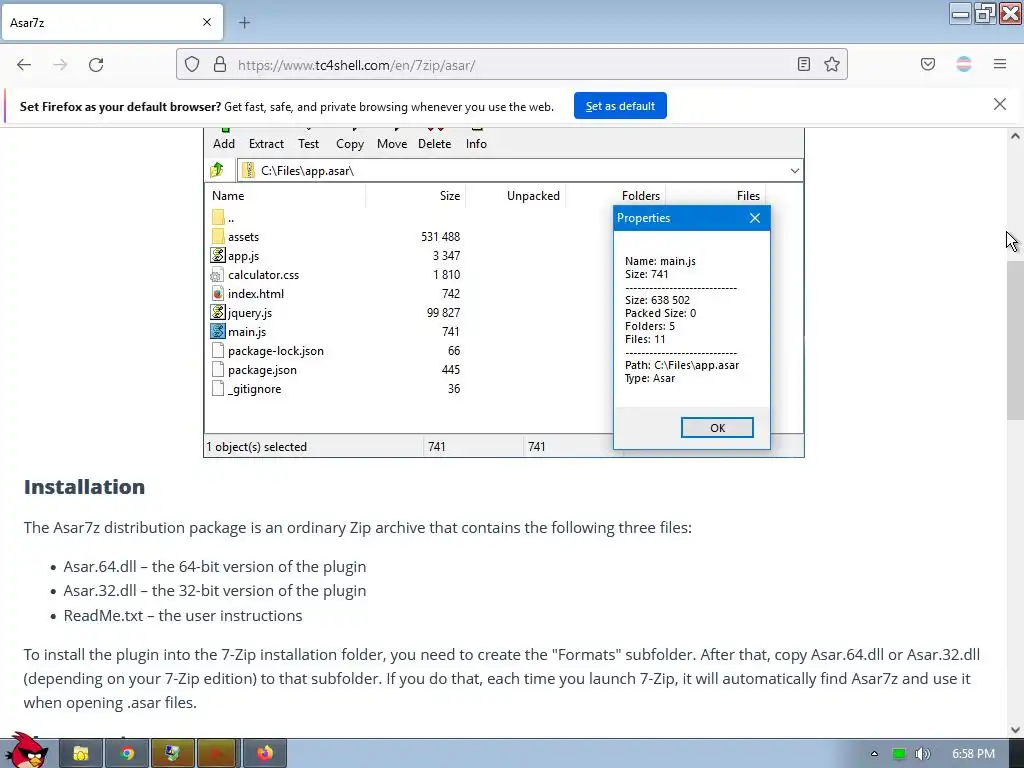
Task: Dismiss the default browser notification bar
Action: pos(1000,104)
